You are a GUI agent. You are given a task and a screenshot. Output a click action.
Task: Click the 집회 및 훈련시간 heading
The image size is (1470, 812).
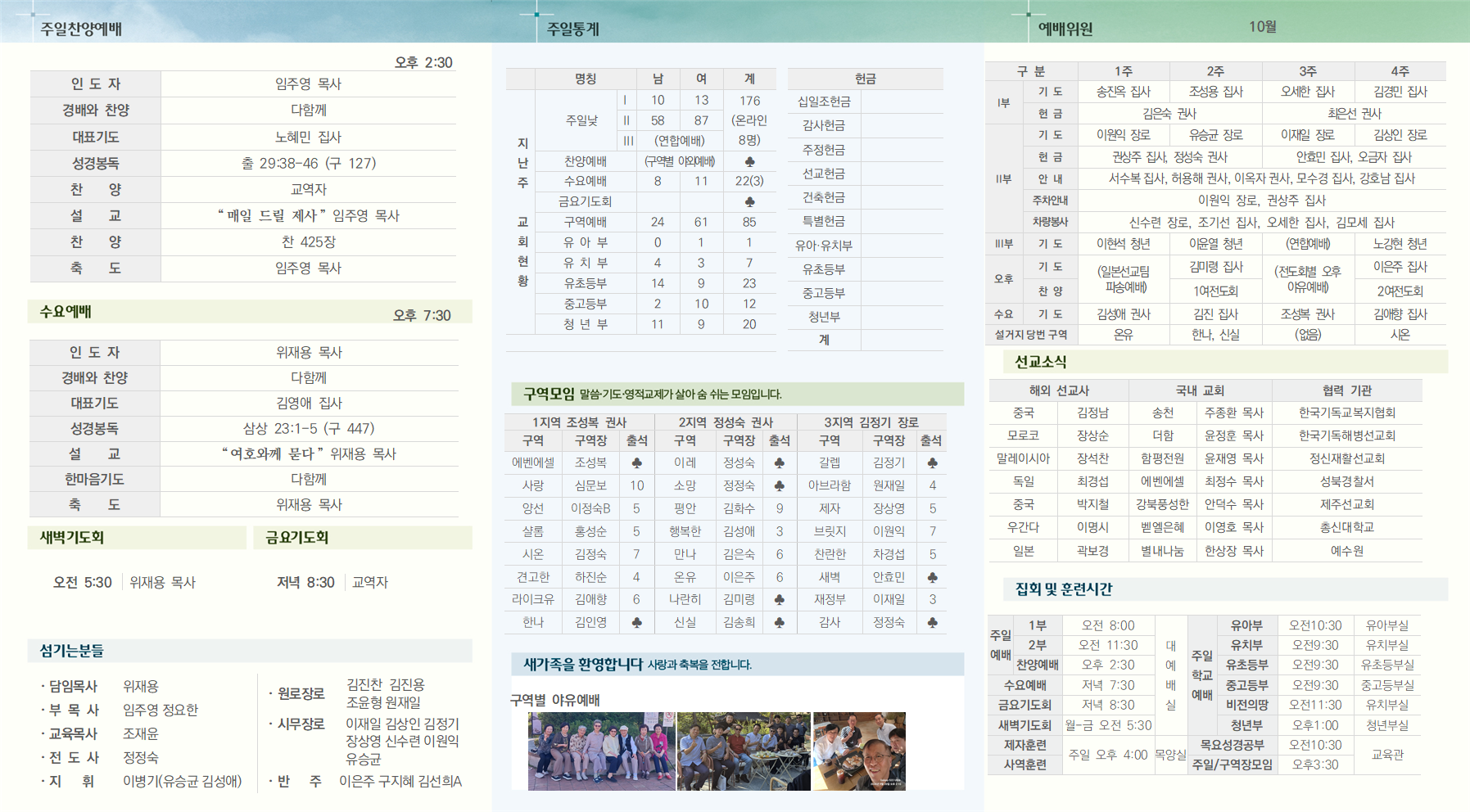[1064, 589]
